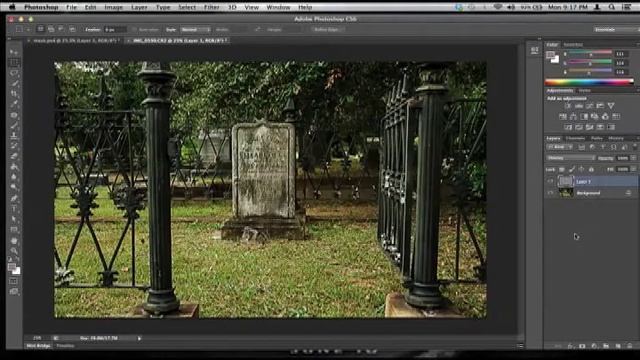Select the Dodge tool
The width and height of the screenshot is (640, 360).
pos(14,187)
